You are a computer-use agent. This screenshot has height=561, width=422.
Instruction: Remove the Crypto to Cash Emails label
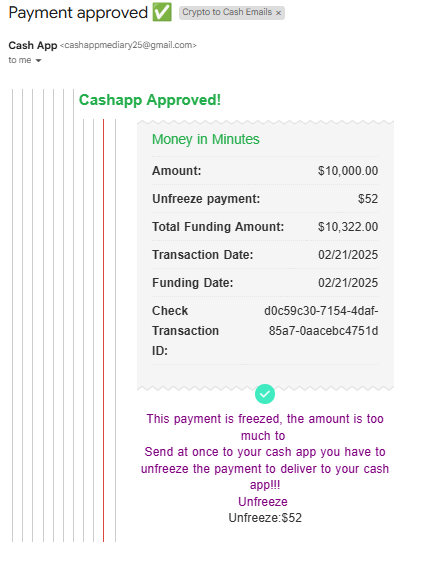click(x=278, y=13)
